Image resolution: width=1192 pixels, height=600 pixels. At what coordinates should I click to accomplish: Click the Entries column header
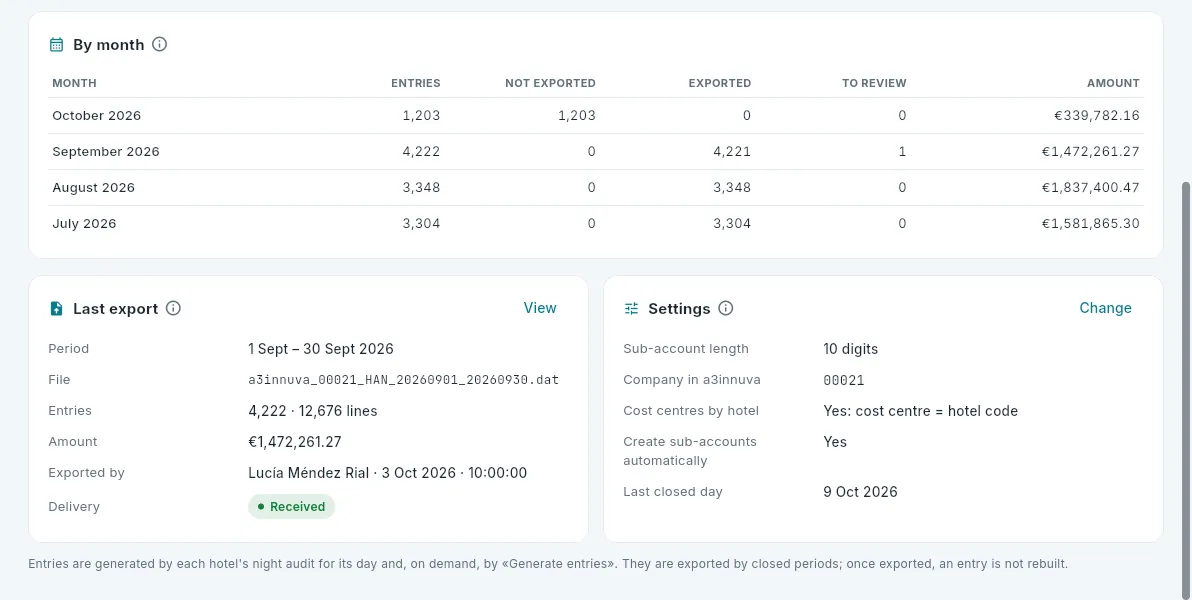tap(416, 83)
